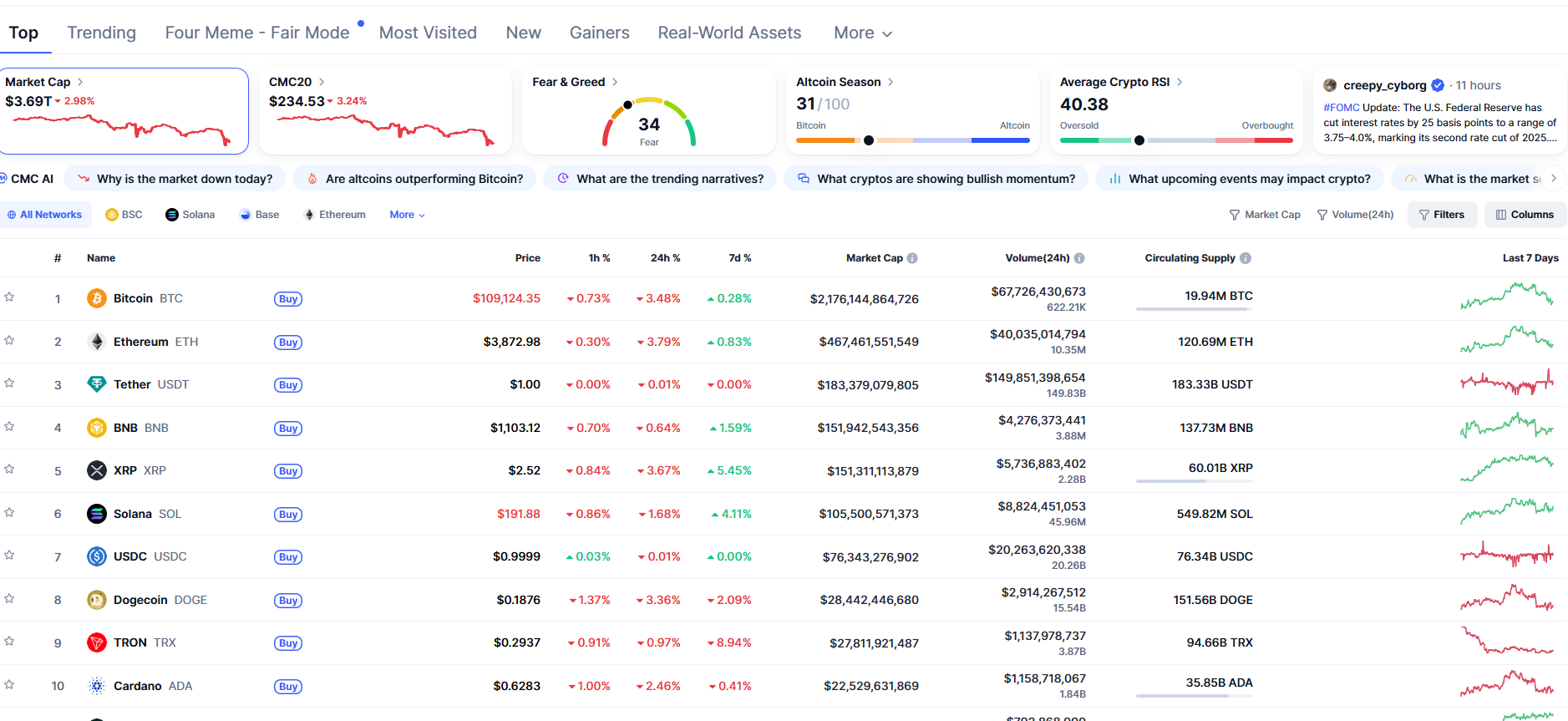Open the Market Cap mini chart

(122, 129)
